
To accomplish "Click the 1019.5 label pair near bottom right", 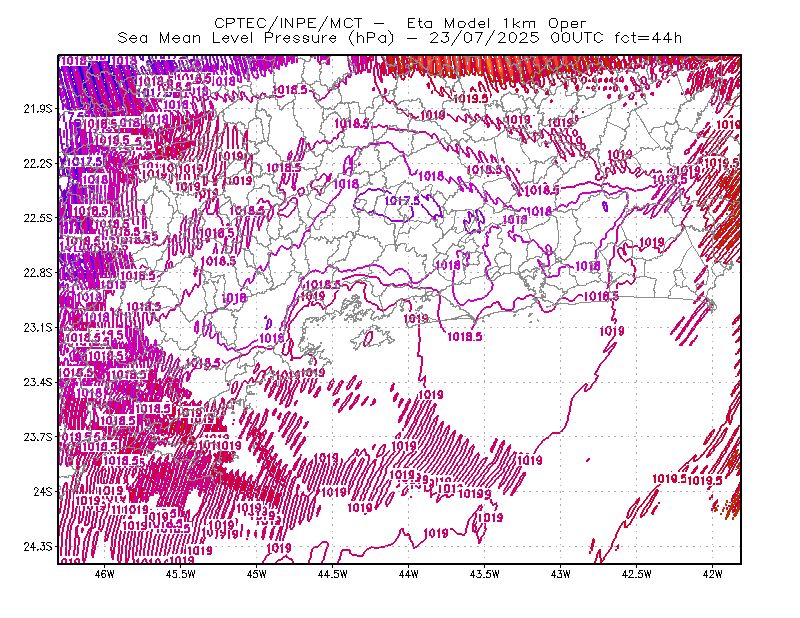I will tap(687, 479).
